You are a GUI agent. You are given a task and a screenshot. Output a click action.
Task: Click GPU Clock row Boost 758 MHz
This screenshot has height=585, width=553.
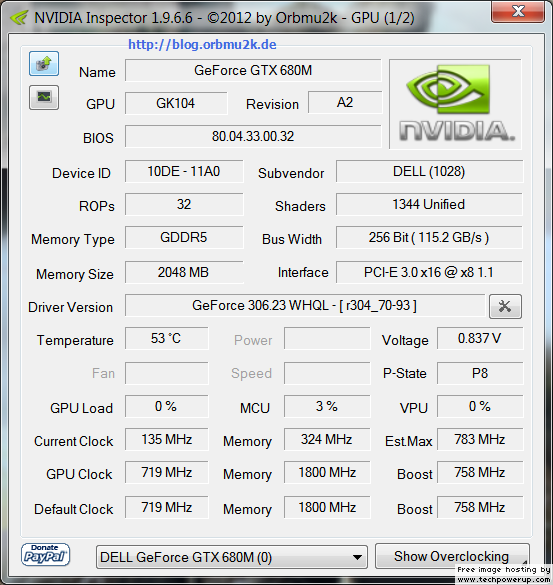480,472
